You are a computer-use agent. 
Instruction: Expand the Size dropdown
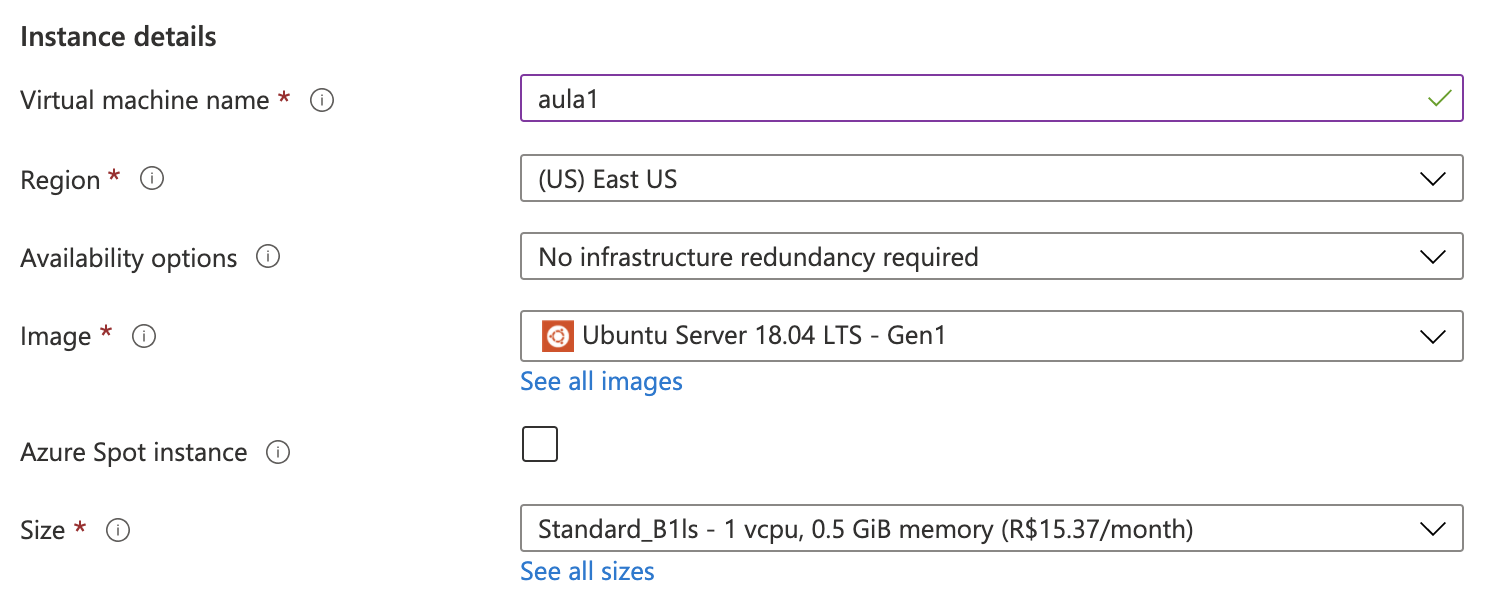[x=990, y=529]
